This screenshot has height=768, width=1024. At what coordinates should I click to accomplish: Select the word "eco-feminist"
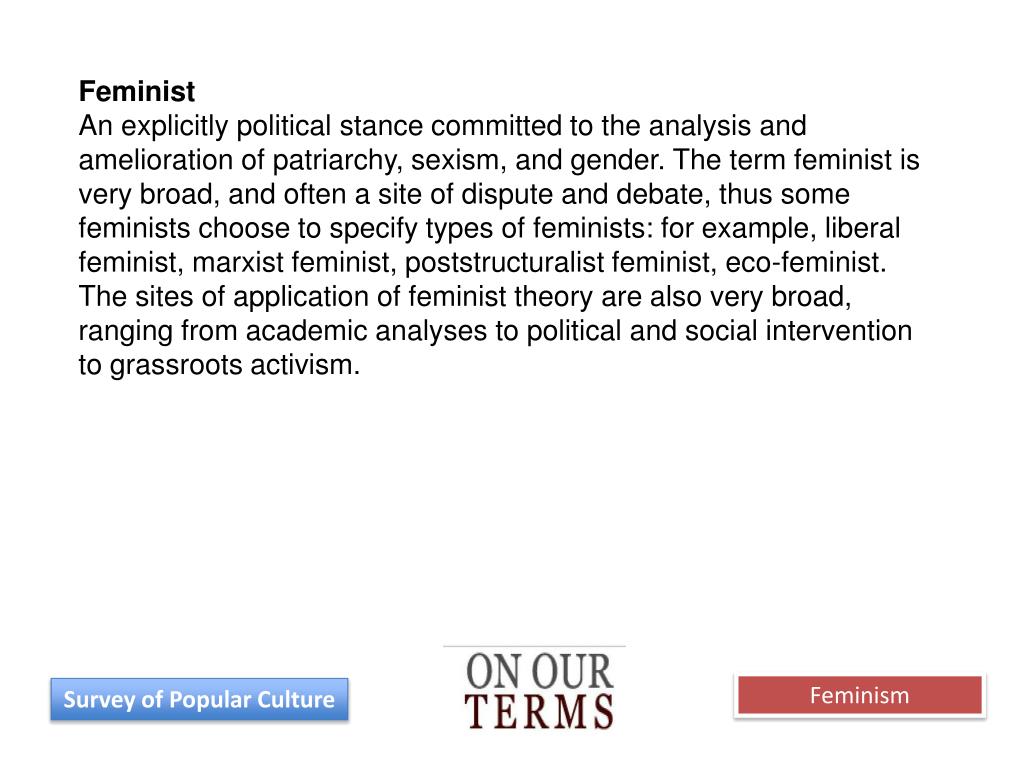point(806,263)
